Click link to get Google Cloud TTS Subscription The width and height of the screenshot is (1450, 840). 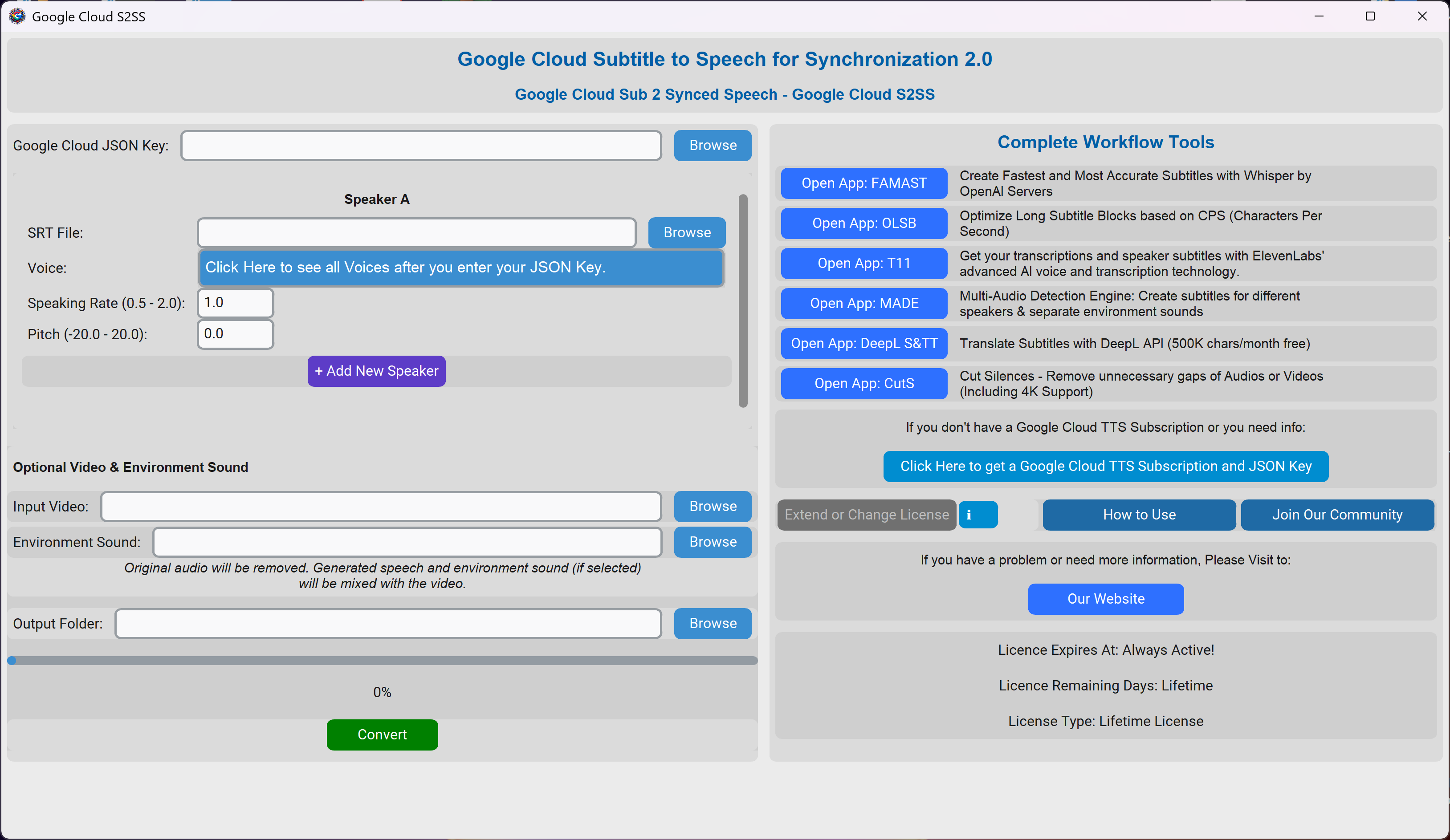click(x=1105, y=466)
